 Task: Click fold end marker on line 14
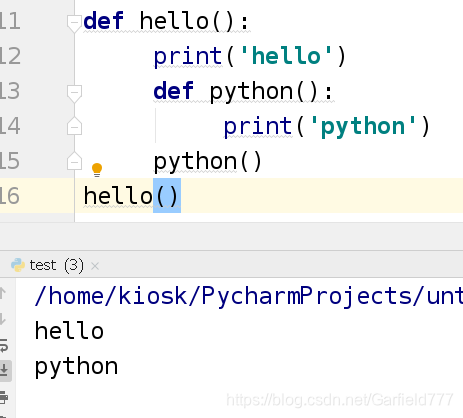[x=74, y=126]
